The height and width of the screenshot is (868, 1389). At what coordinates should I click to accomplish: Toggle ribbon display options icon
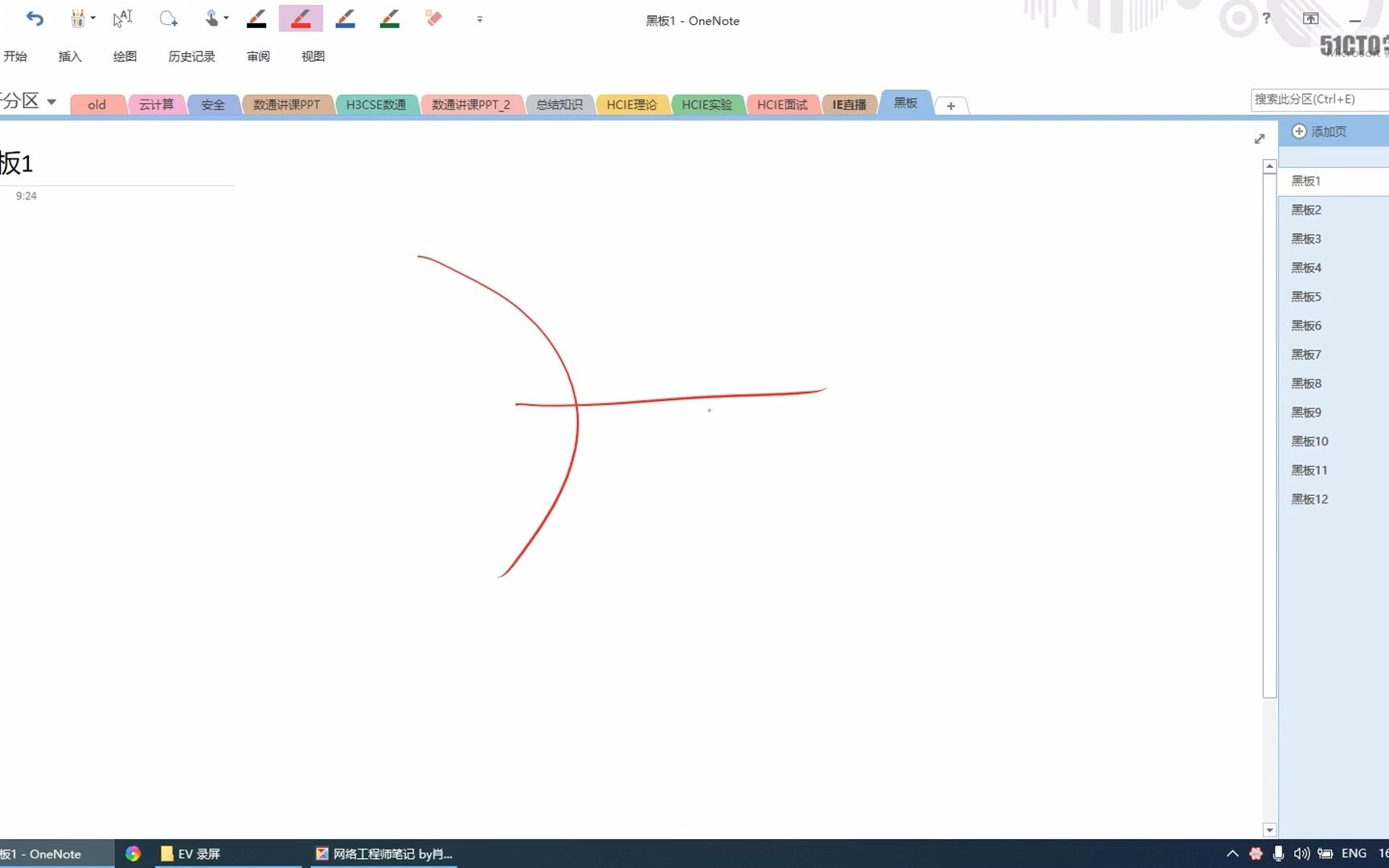click(x=1311, y=18)
